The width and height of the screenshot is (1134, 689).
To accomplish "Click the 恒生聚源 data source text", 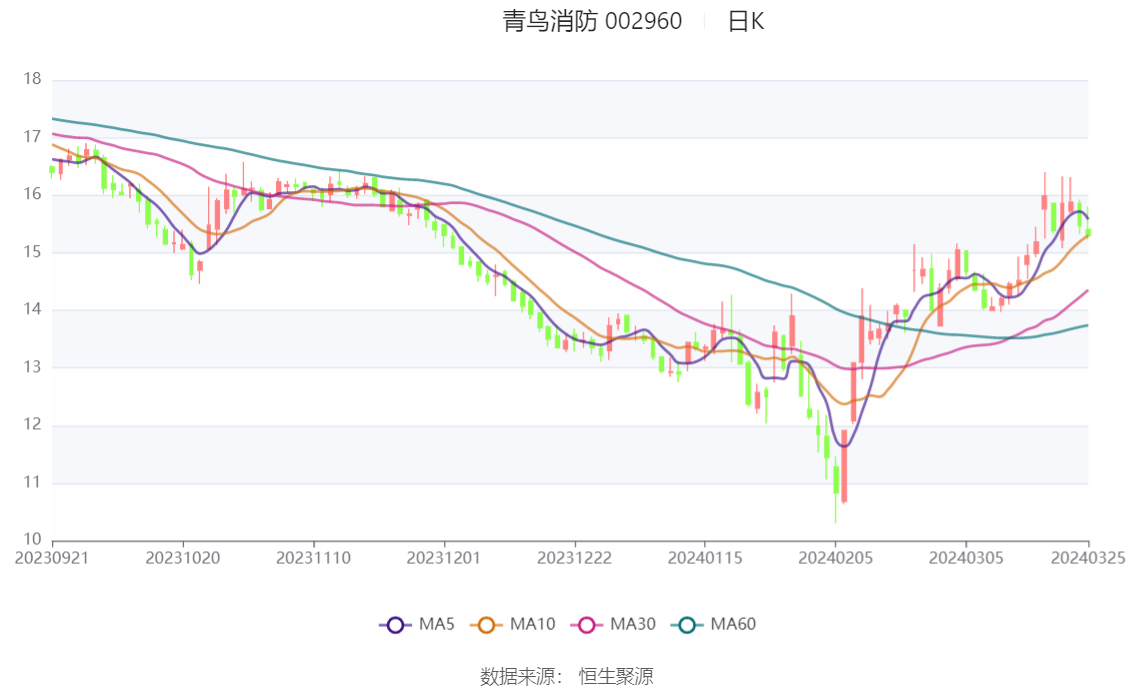I will (616, 677).
